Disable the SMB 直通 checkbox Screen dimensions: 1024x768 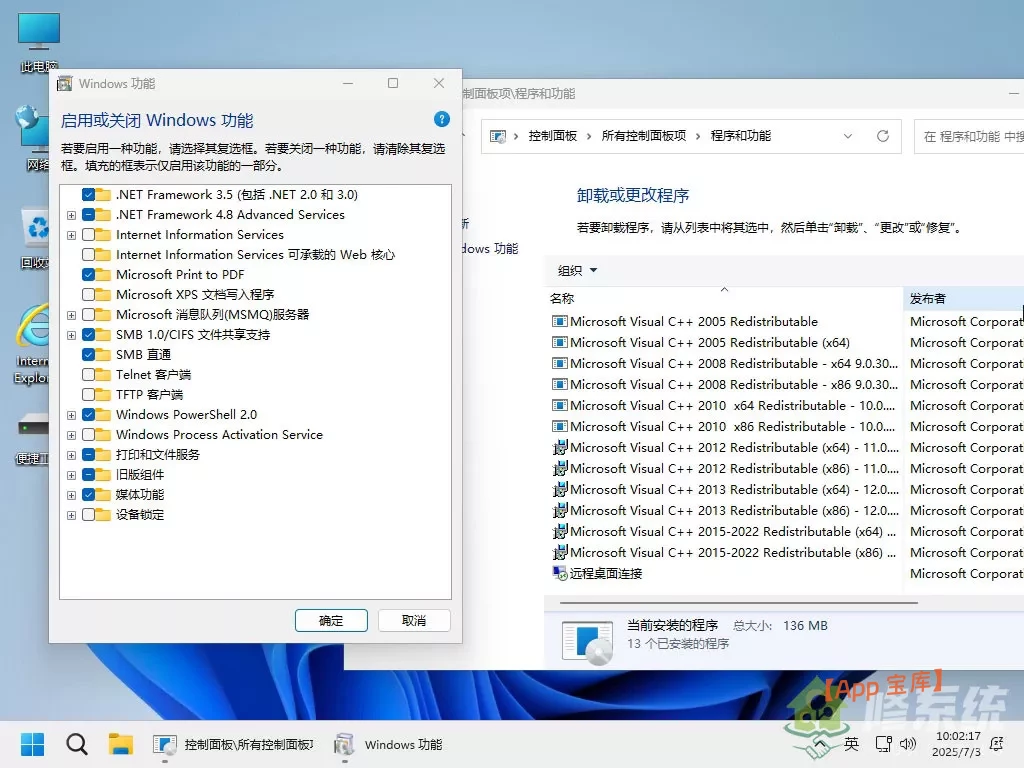click(90, 354)
